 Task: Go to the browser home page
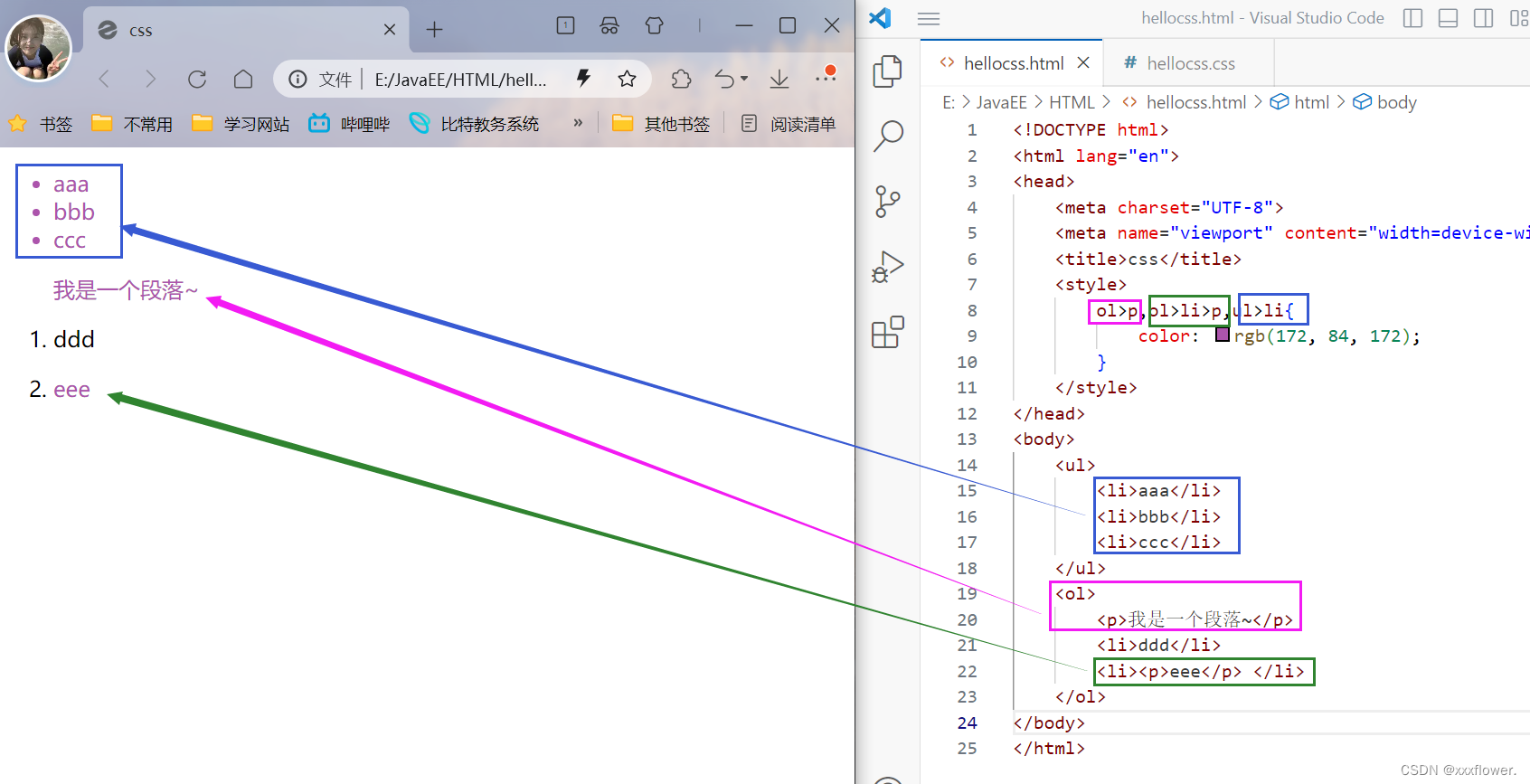243,80
